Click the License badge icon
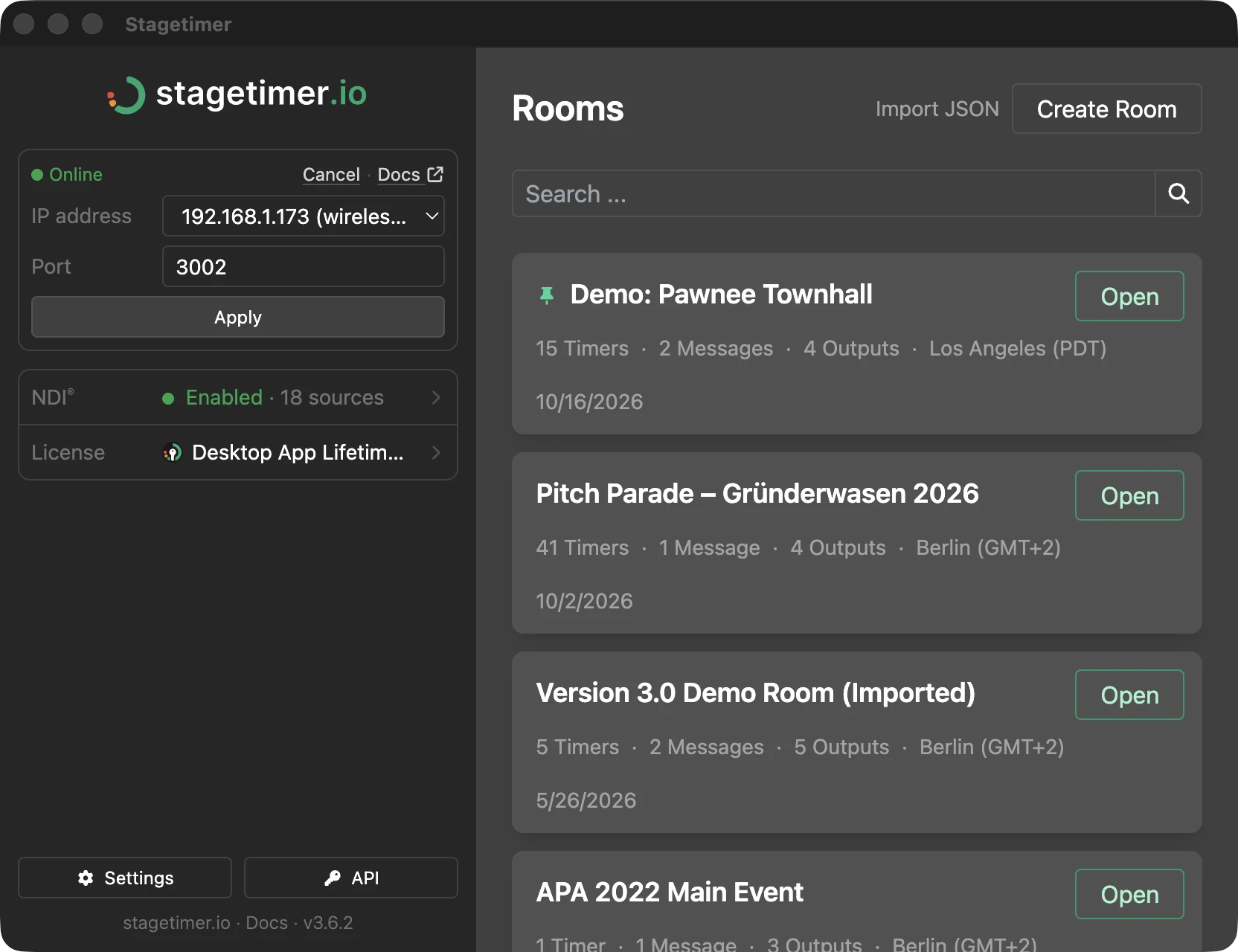Screen dimensions: 1238x952 [x=172, y=452]
